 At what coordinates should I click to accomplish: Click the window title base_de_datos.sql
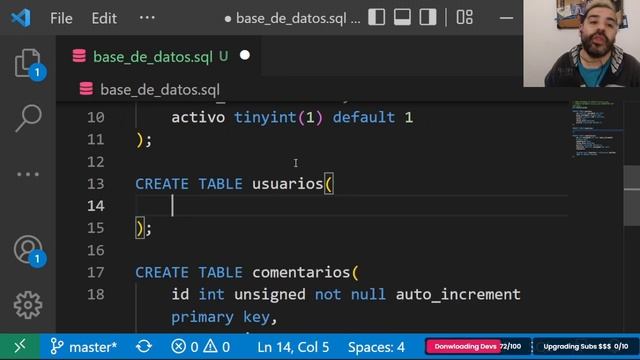click(x=291, y=18)
